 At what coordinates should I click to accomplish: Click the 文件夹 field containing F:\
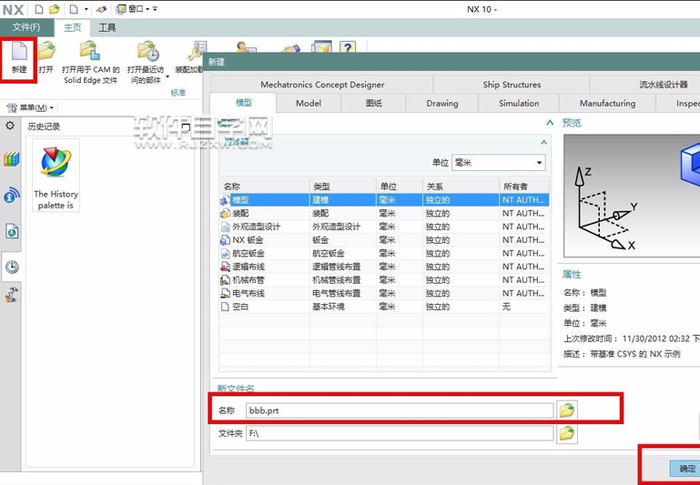coord(400,433)
